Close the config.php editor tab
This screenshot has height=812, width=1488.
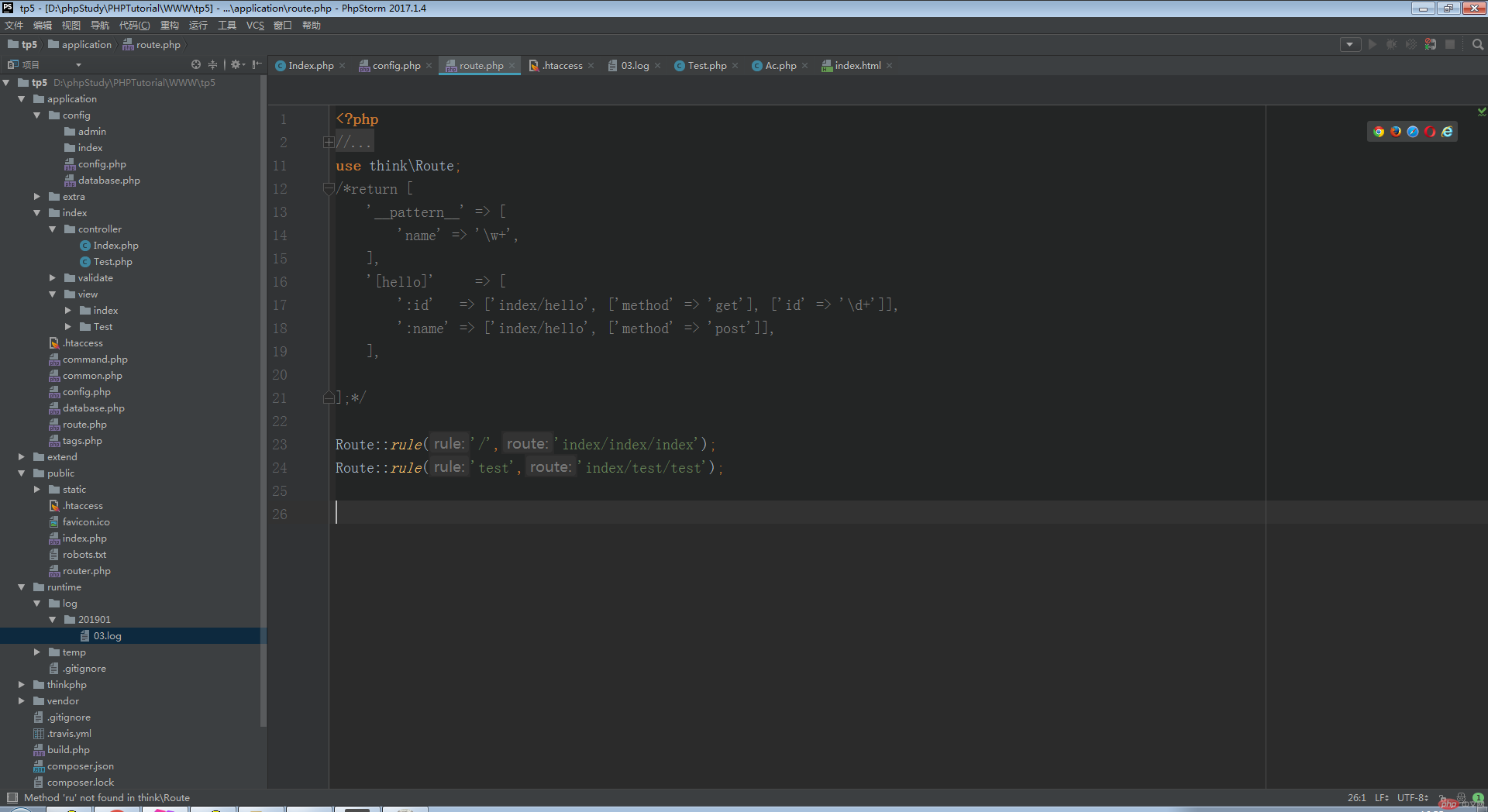coord(429,66)
